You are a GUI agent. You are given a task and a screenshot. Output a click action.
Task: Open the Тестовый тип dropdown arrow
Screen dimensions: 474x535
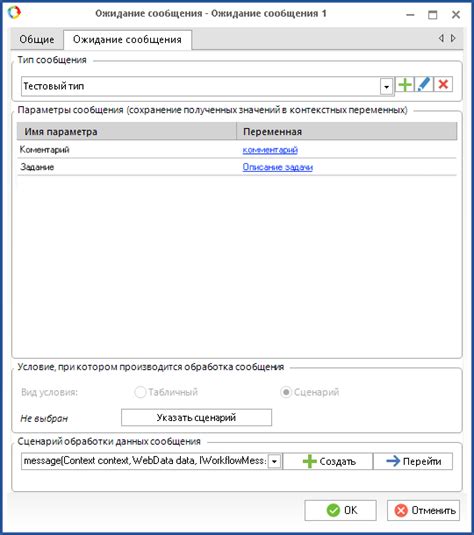(x=386, y=87)
